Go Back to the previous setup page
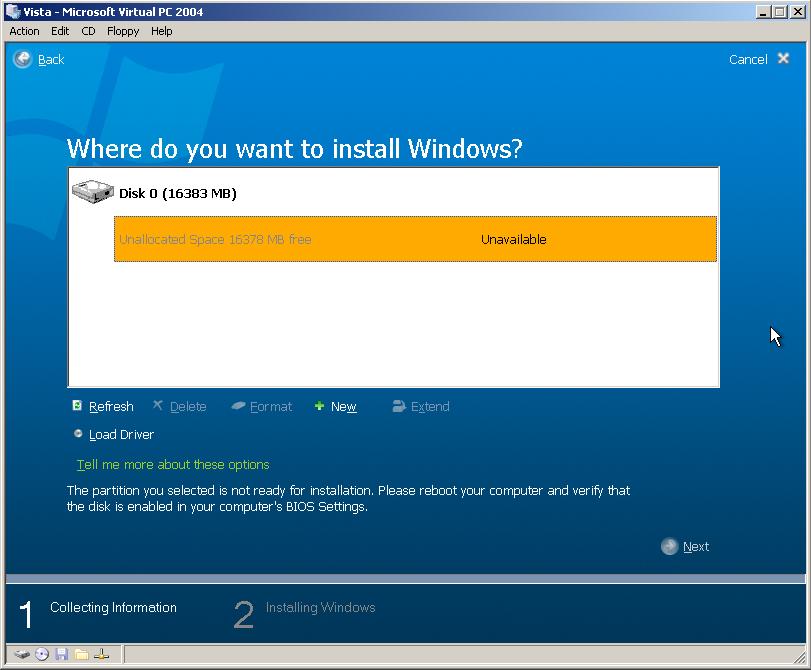 51,59
